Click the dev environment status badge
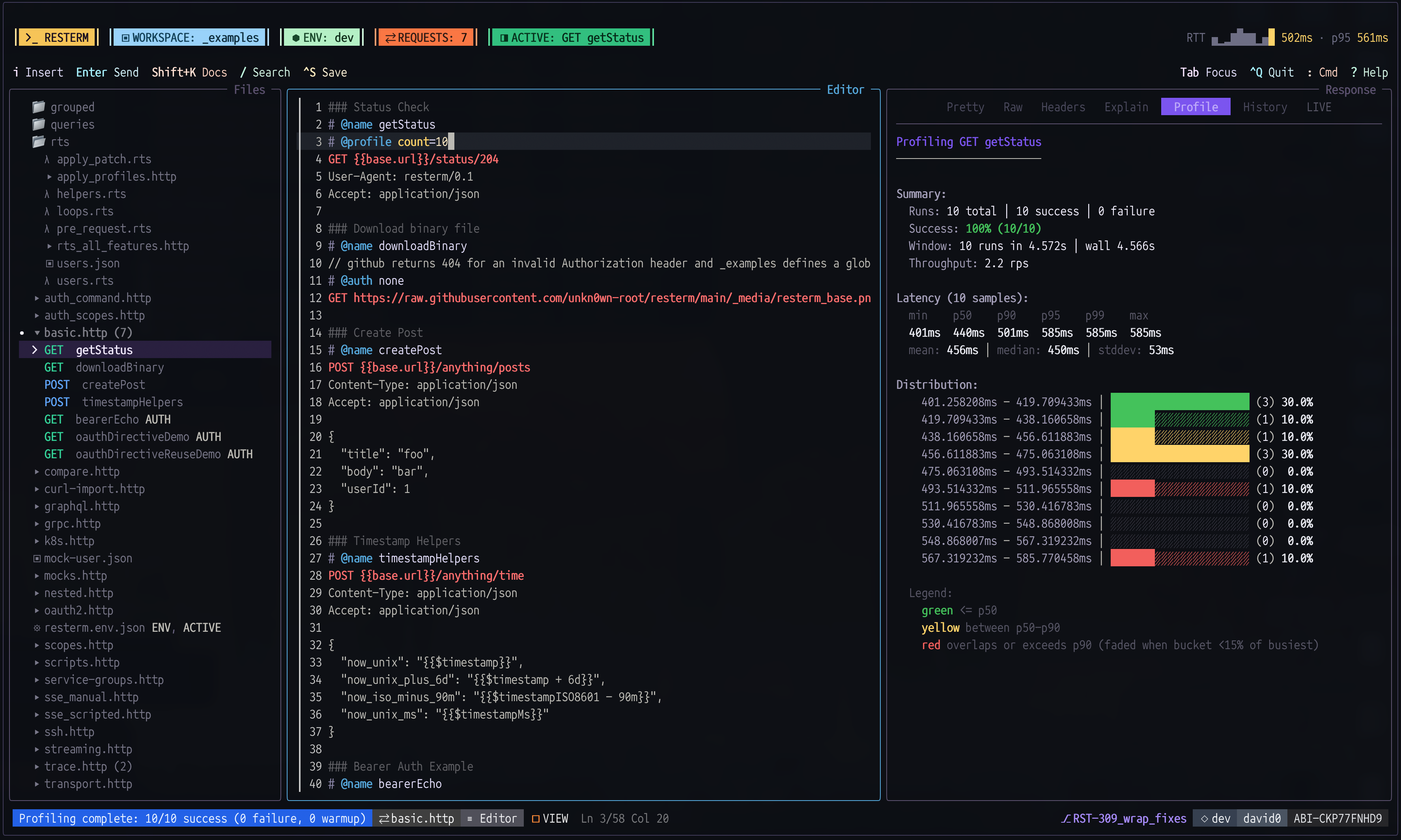Screen dimensions: 1401x840 pos(1215,818)
